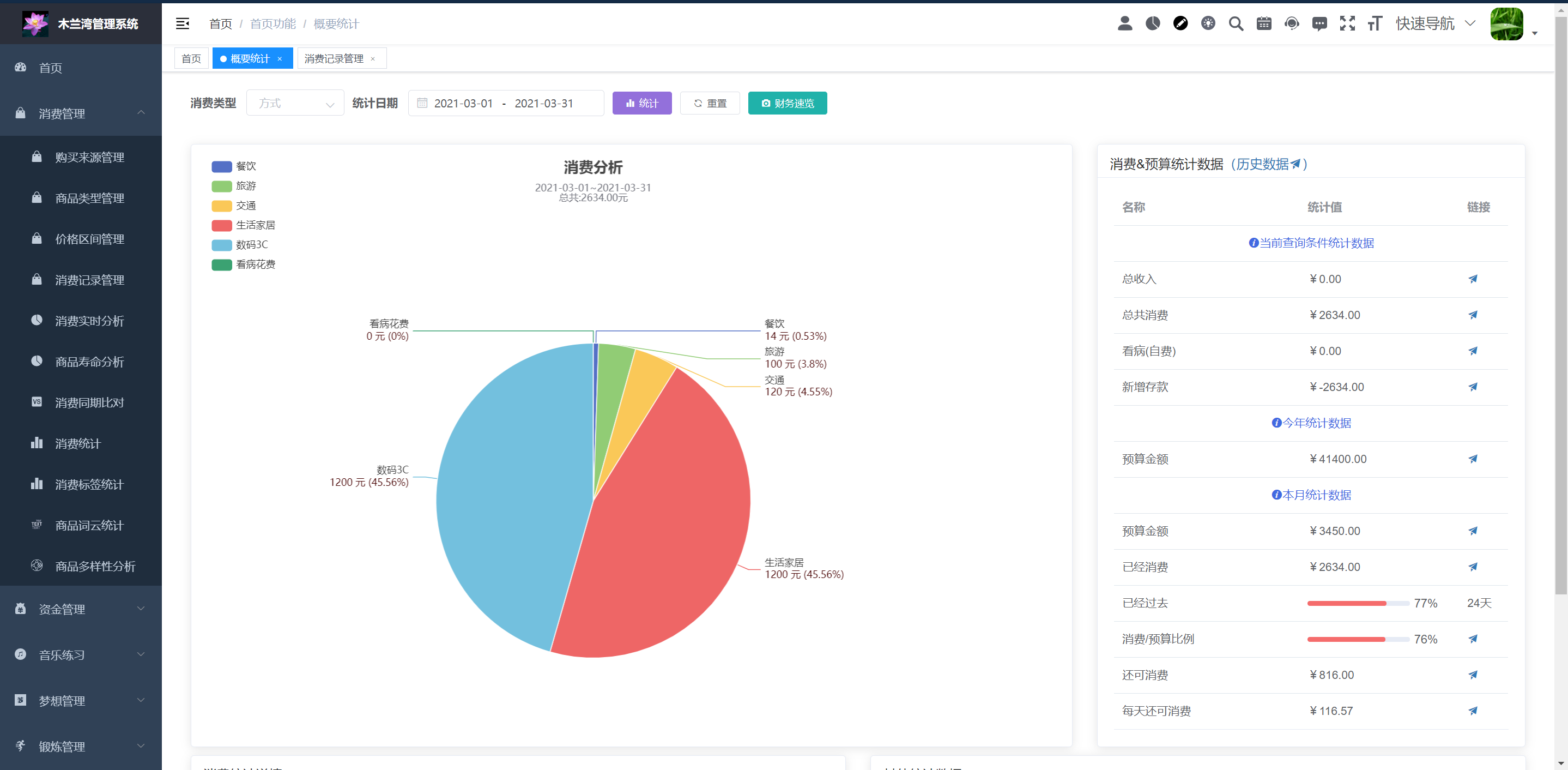
Task: Toggle the sidebar collapse hamburger icon
Action: coord(182,24)
